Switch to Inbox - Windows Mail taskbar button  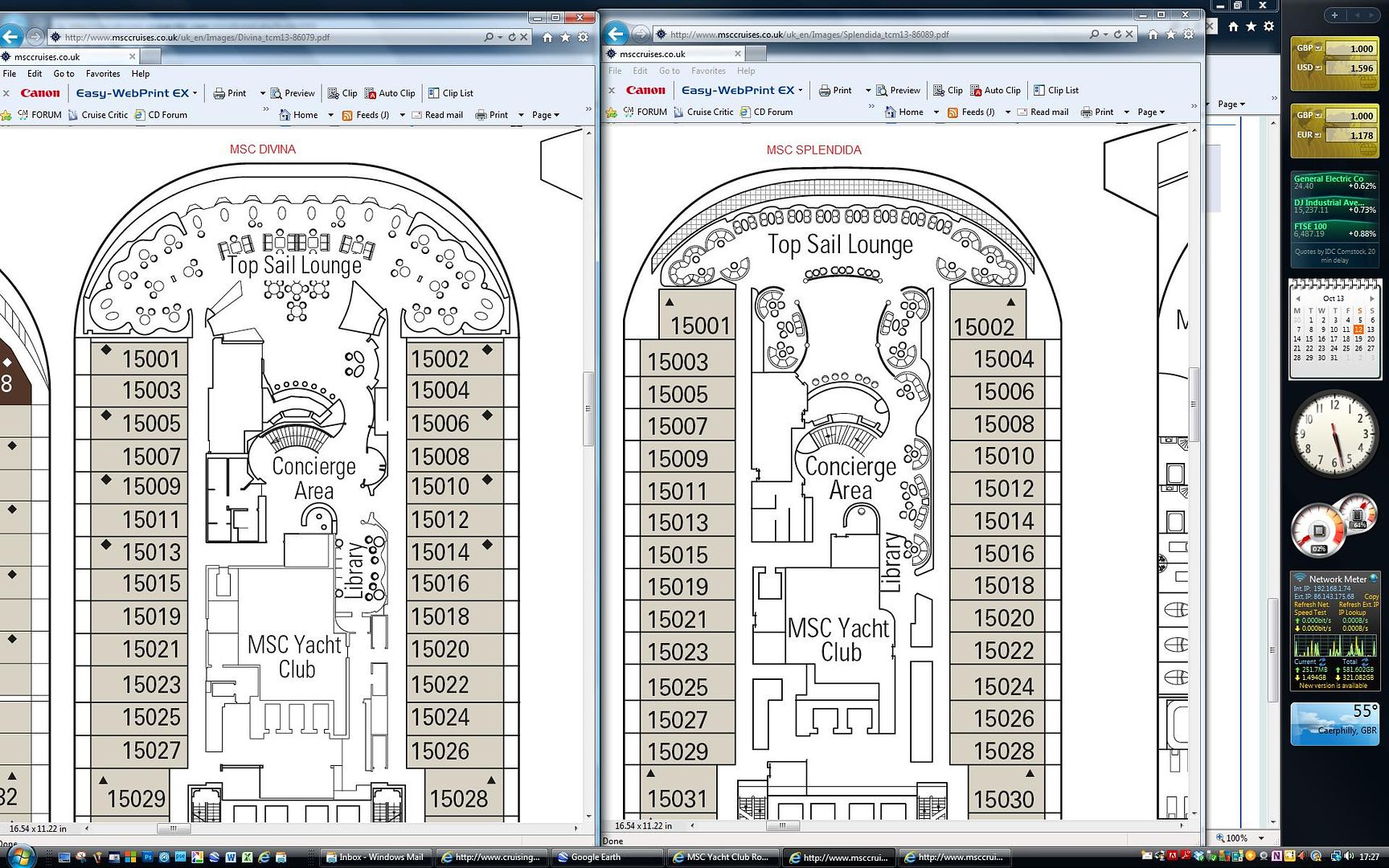coord(376,858)
